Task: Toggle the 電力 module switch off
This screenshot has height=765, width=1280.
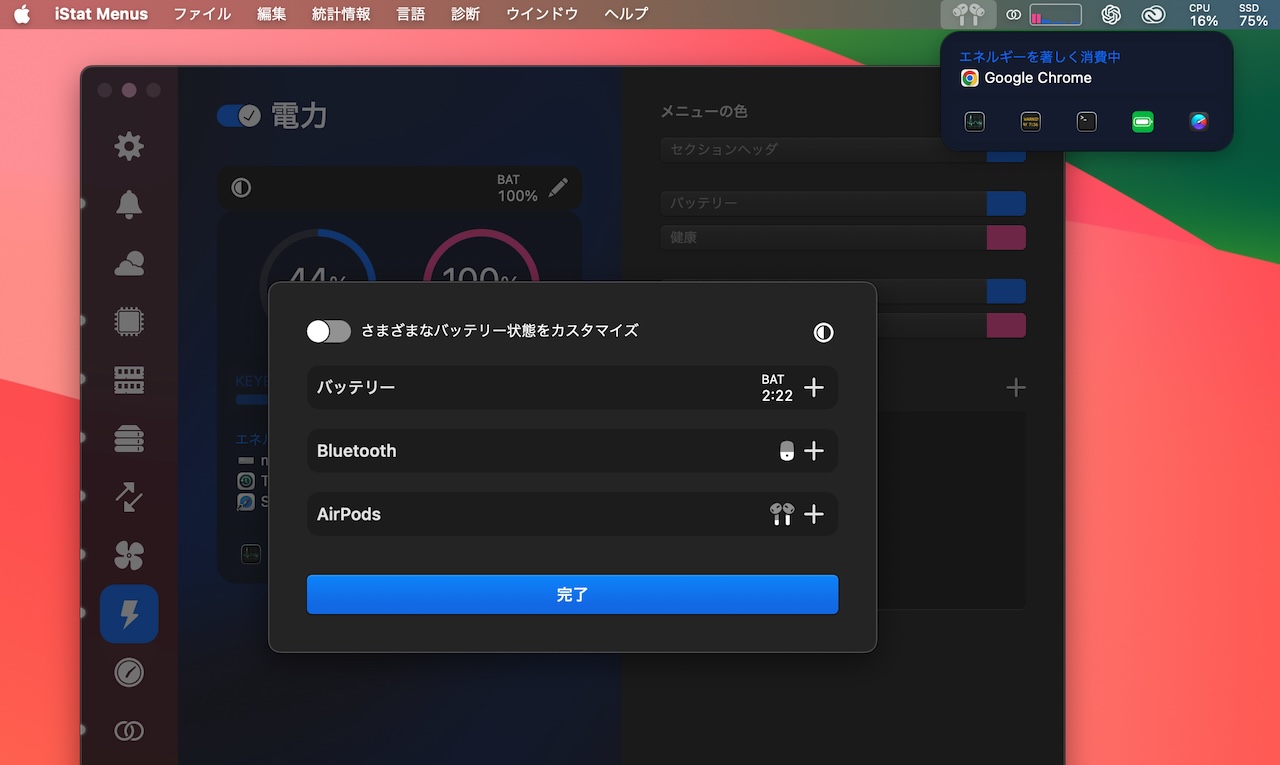Action: (239, 116)
